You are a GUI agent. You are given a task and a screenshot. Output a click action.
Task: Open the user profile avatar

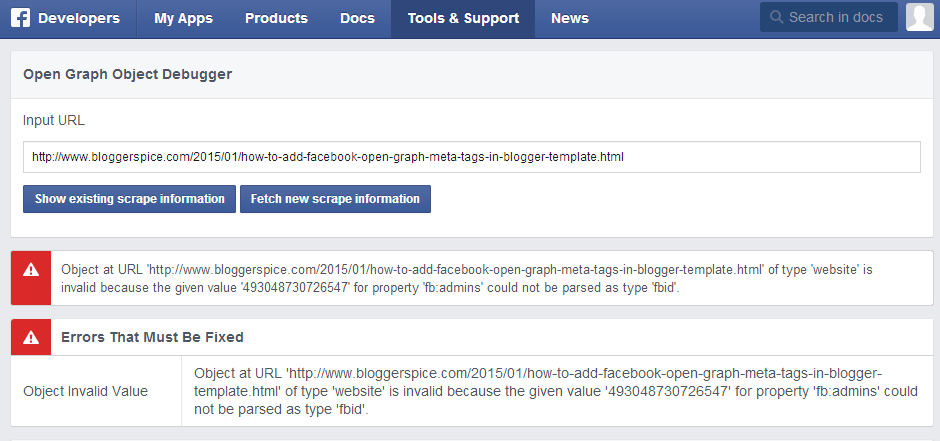[919, 17]
